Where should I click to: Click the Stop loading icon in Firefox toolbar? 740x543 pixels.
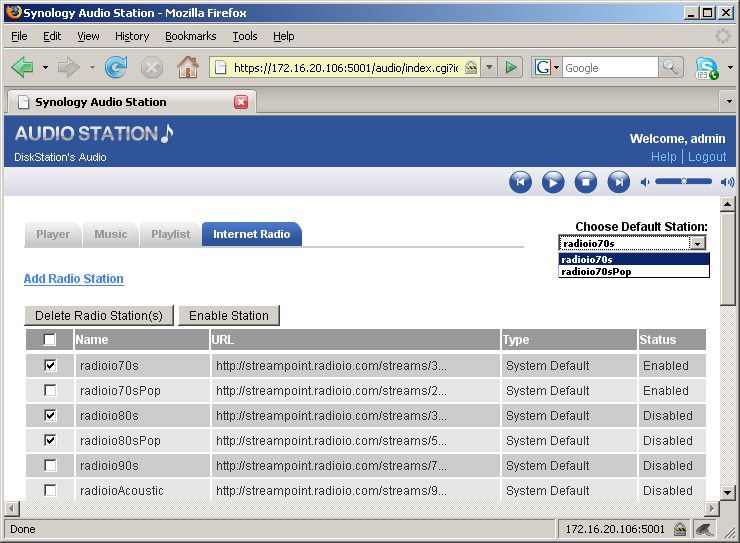[152, 68]
